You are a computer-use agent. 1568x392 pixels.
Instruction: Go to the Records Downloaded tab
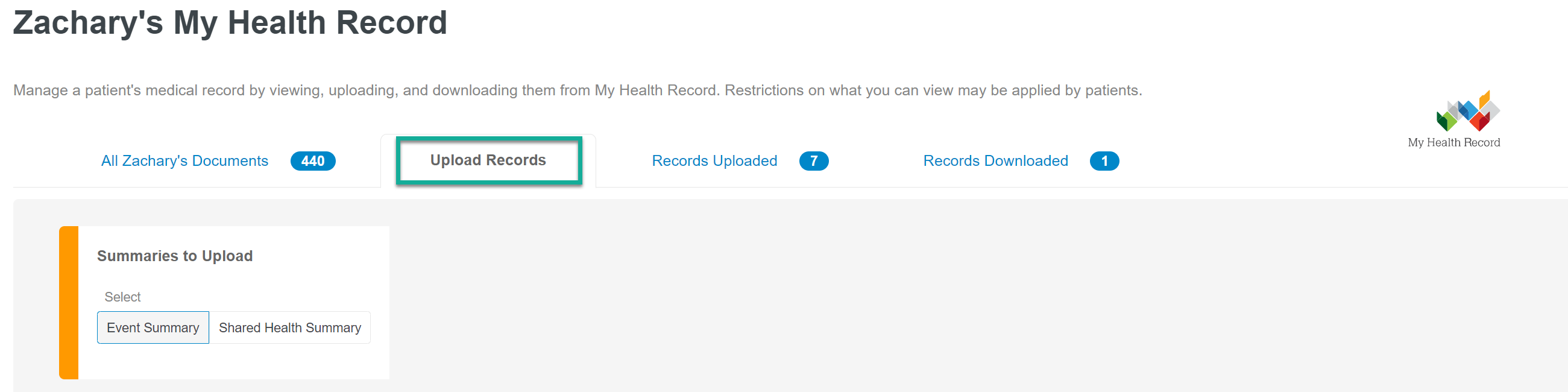[x=995, y=160]
